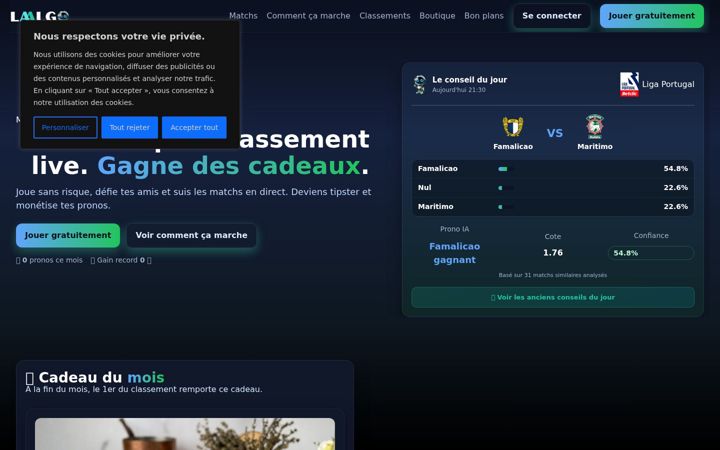Click the hero Jouer gratuitement button

68,236
